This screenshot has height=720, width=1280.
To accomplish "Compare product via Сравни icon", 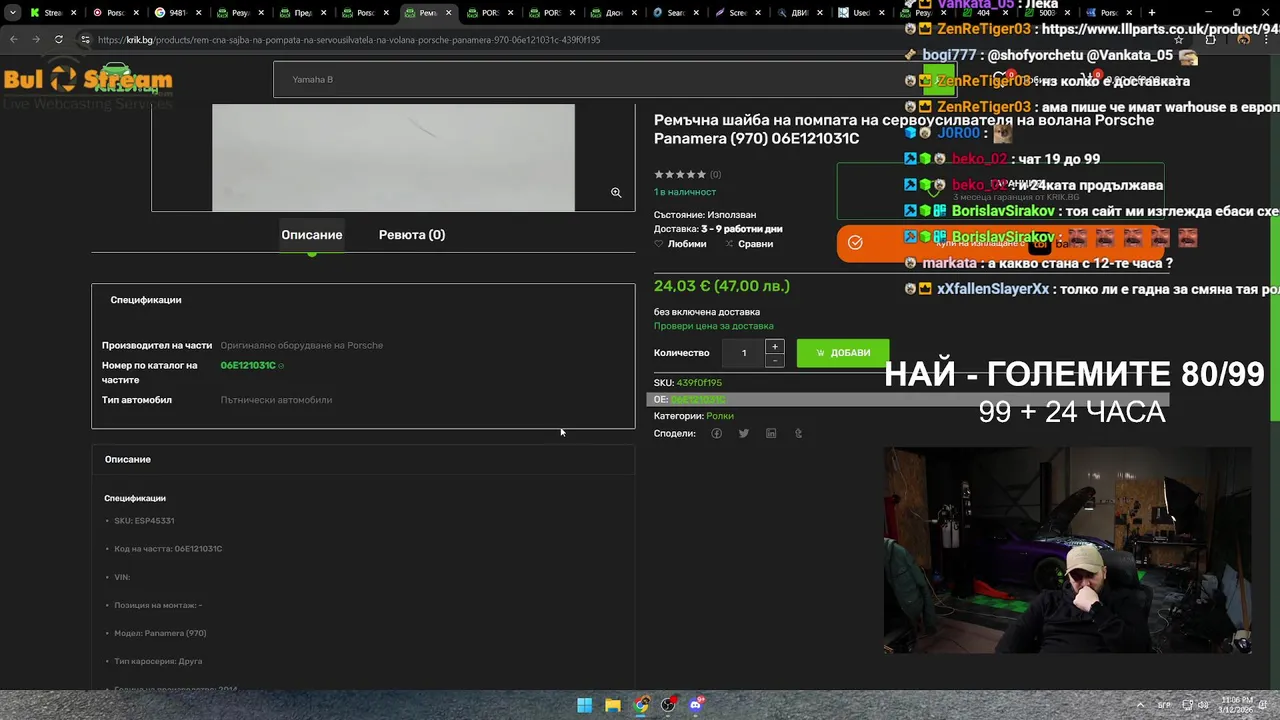I will (x=749, y=244).
